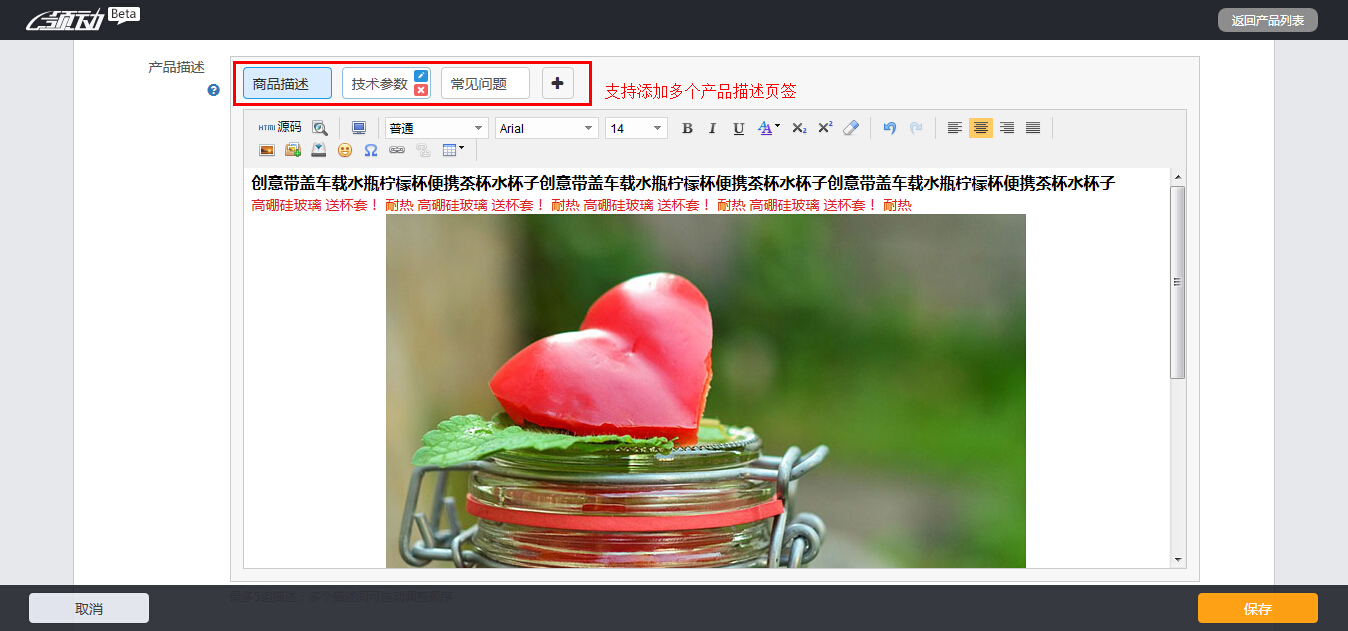Insert an emoticon via smiley icon

[345, 150]
